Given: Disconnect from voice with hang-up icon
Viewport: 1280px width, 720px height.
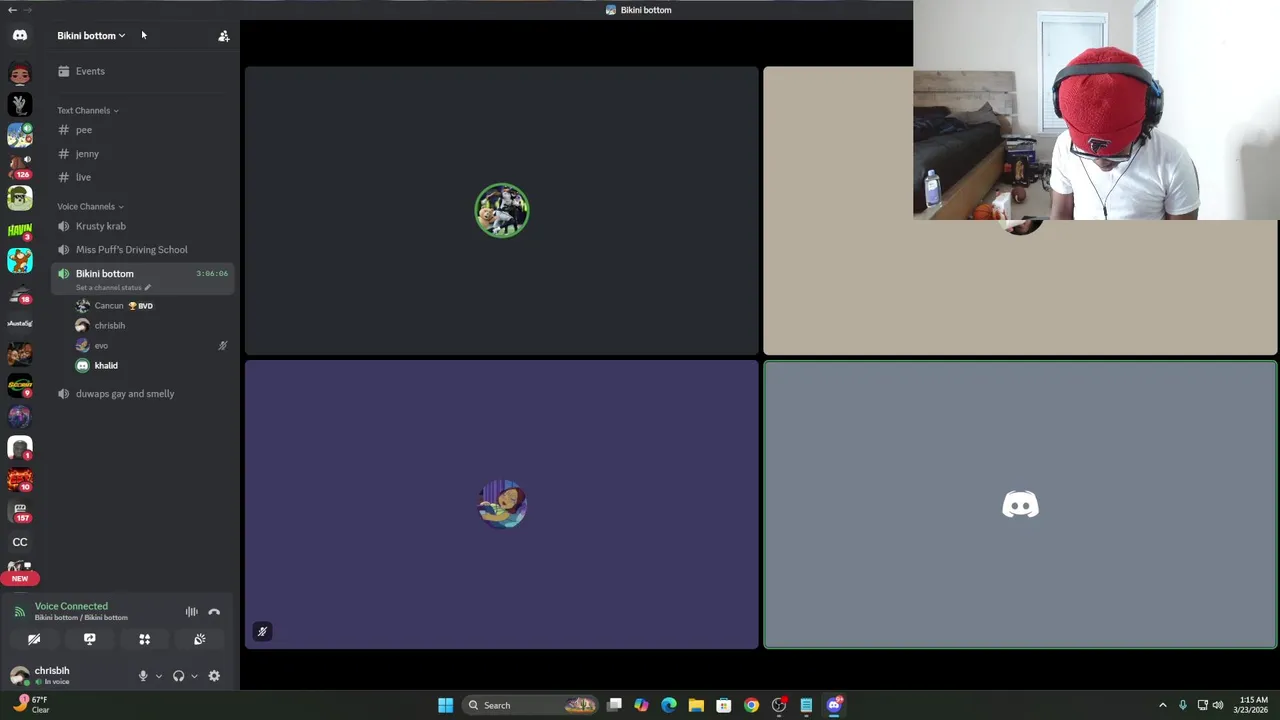Looking at the screenshot, I should point(214,612).
